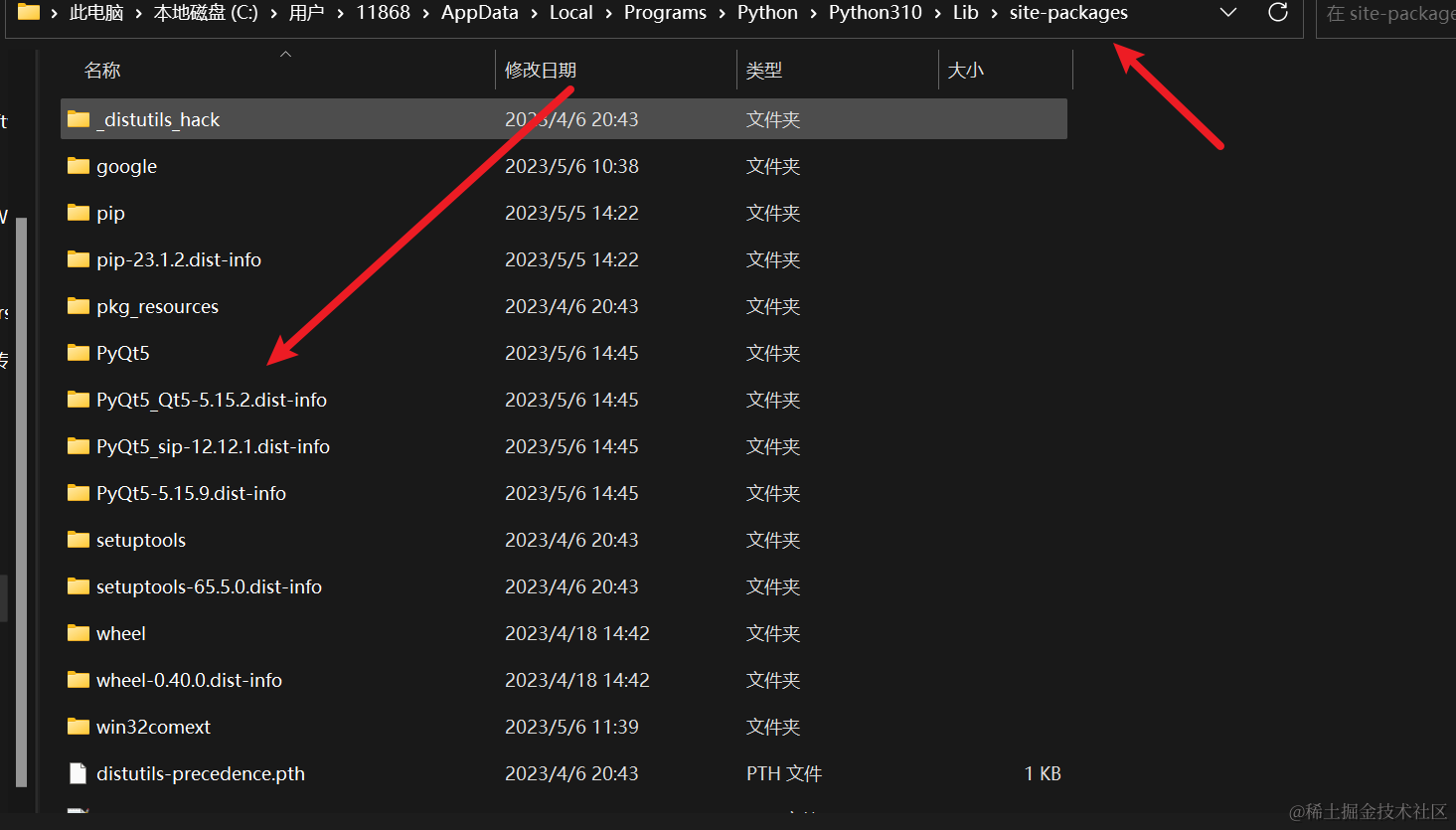The height and width of the screenshot is (830, 1456).
Task: Click the win32comext folder icon
Action: point(79,727)
